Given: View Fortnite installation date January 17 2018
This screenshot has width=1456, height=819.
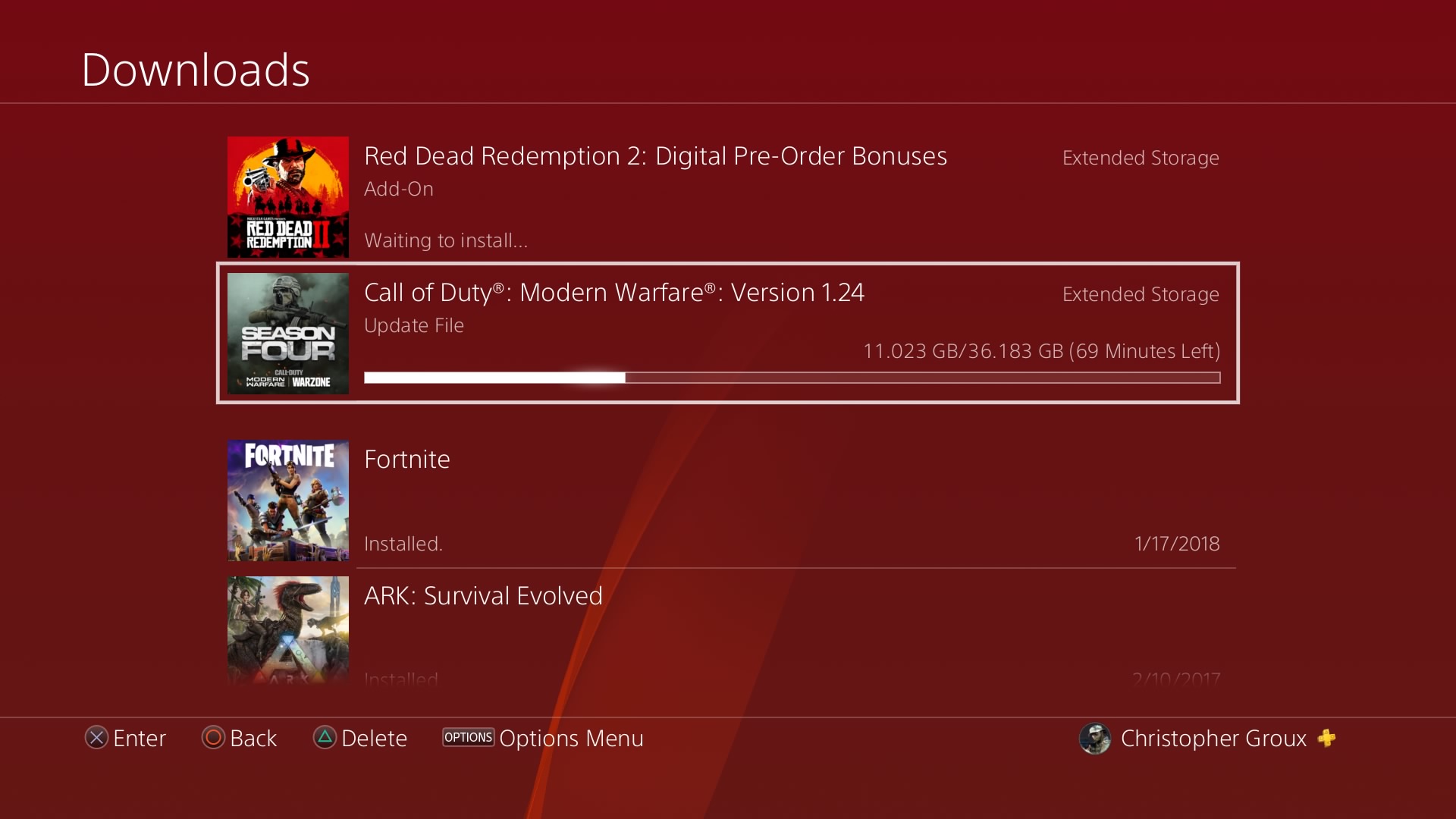Looking at the screenshot, I should tap(1175, 544).
